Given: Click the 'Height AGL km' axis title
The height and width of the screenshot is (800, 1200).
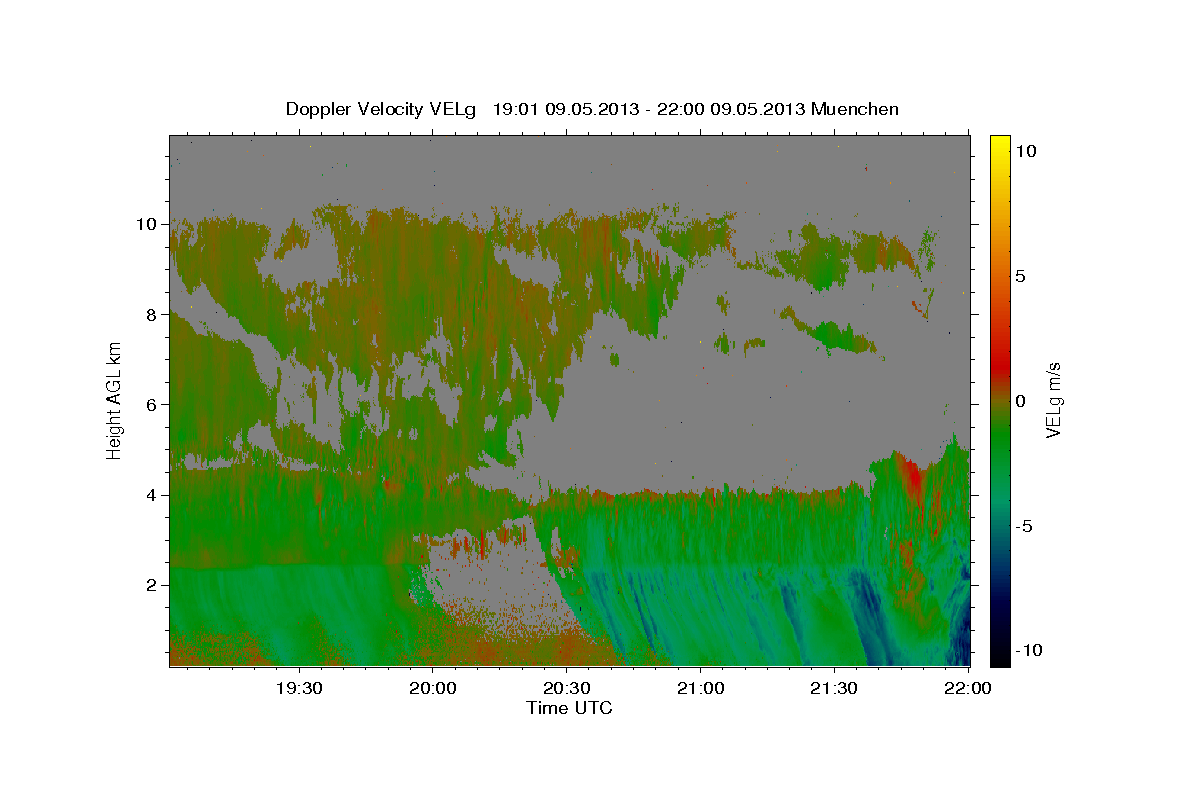Looking at the screenshot, I should coord(114,399).
